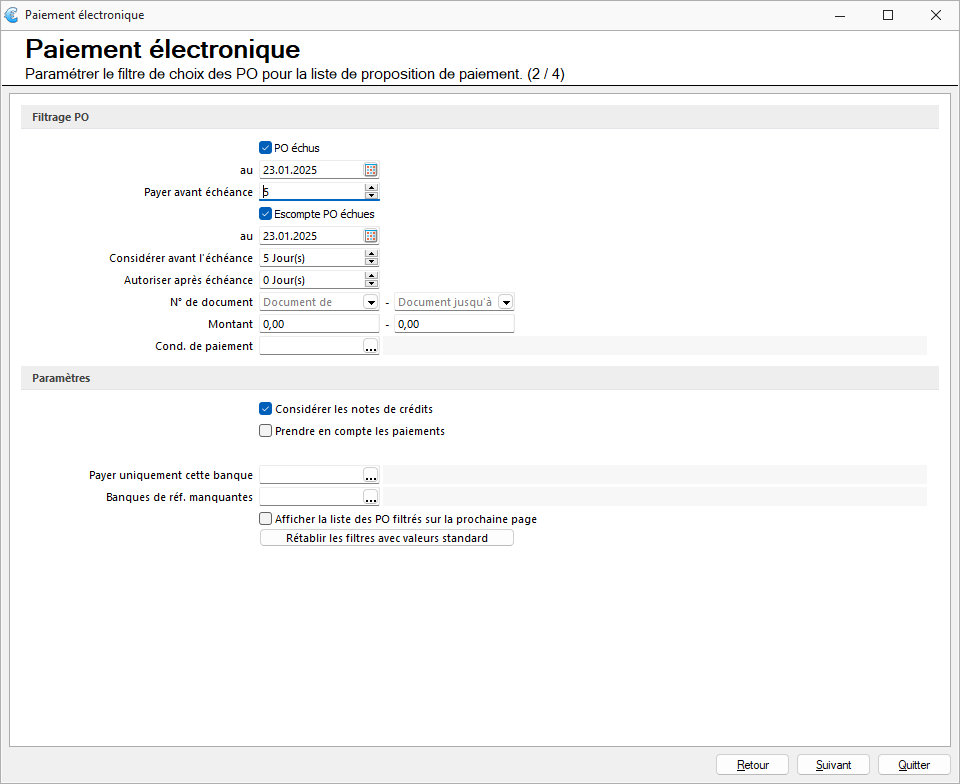Go back with the Retour button
Image resolution: width=960 pixels, height=784 pixels.
pos(752,765)
